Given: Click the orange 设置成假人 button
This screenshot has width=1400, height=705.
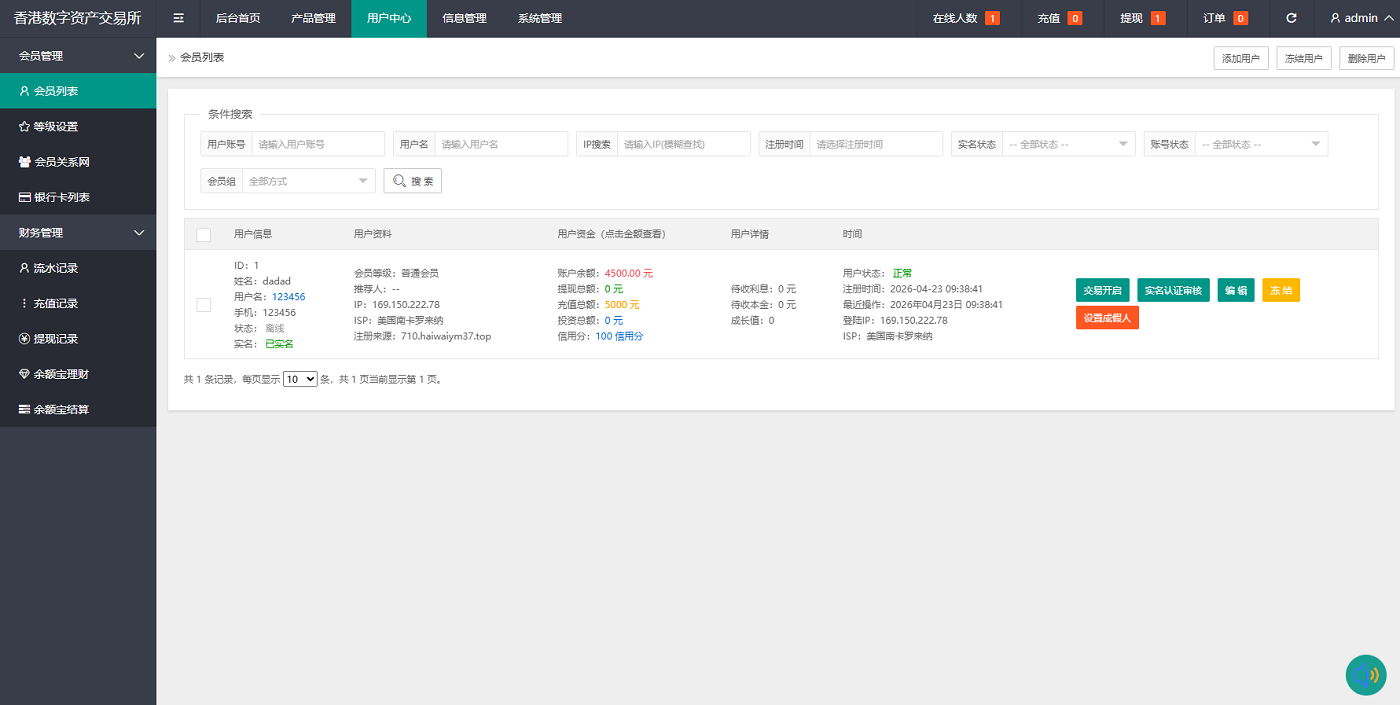Looking at the screenshot, I should tap(1107, 318).
